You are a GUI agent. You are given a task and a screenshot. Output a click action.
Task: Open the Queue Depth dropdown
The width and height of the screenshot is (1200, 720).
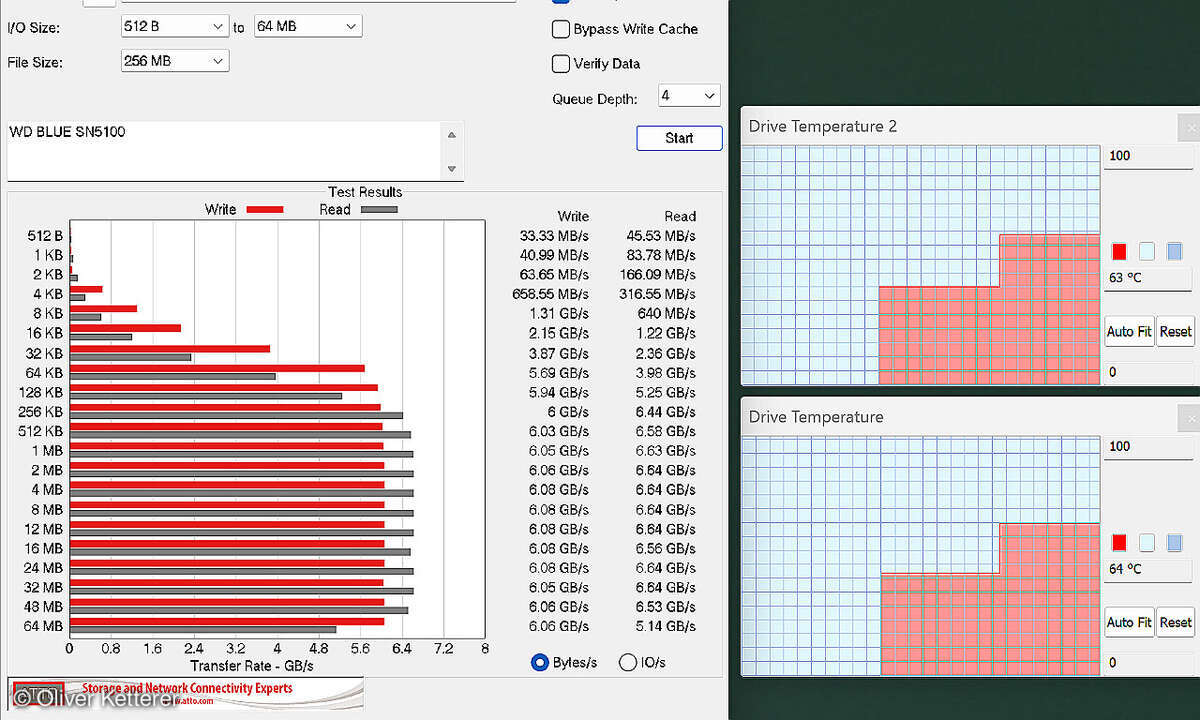pos(689,96)
